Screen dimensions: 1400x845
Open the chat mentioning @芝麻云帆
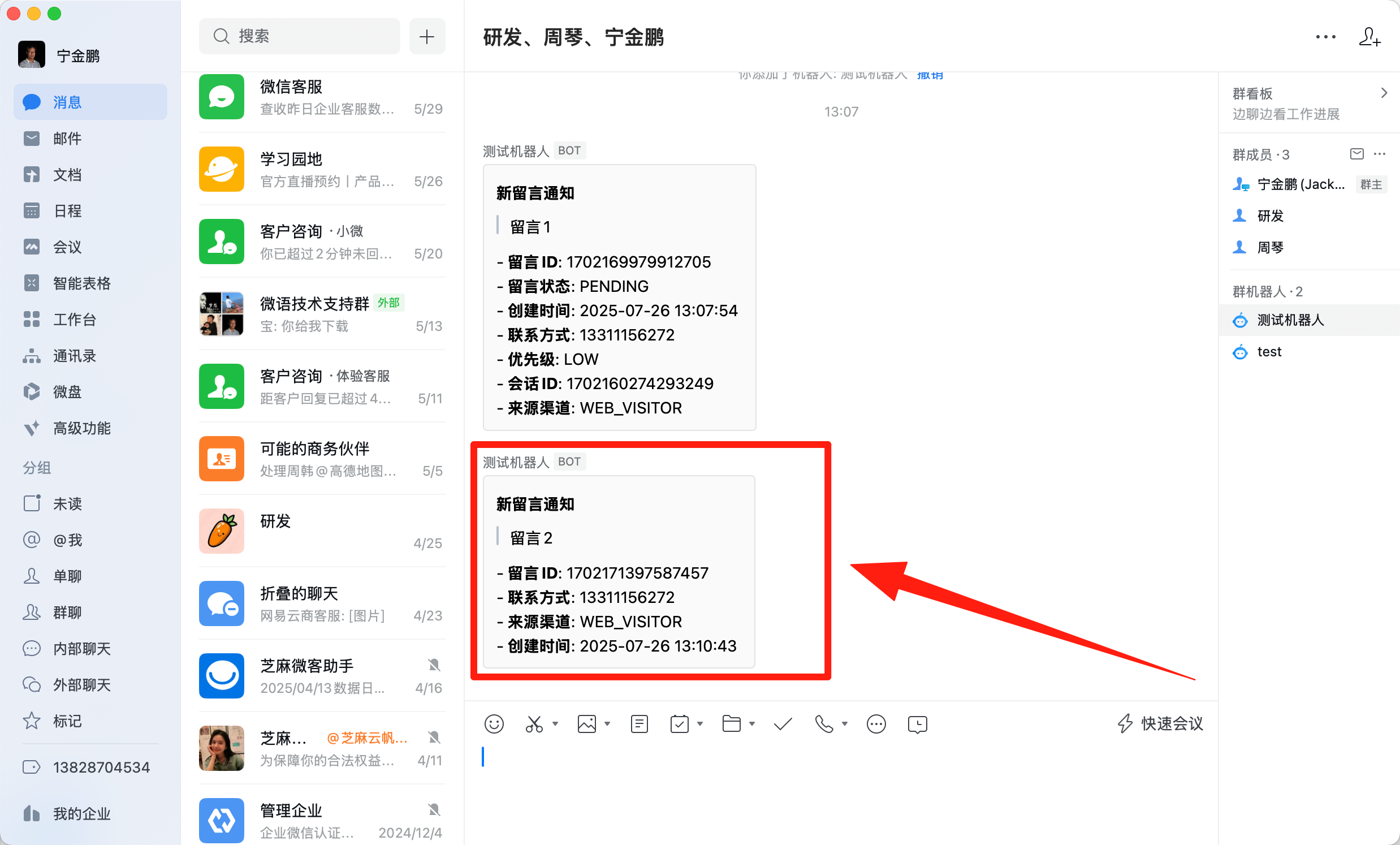coord(322,748)
